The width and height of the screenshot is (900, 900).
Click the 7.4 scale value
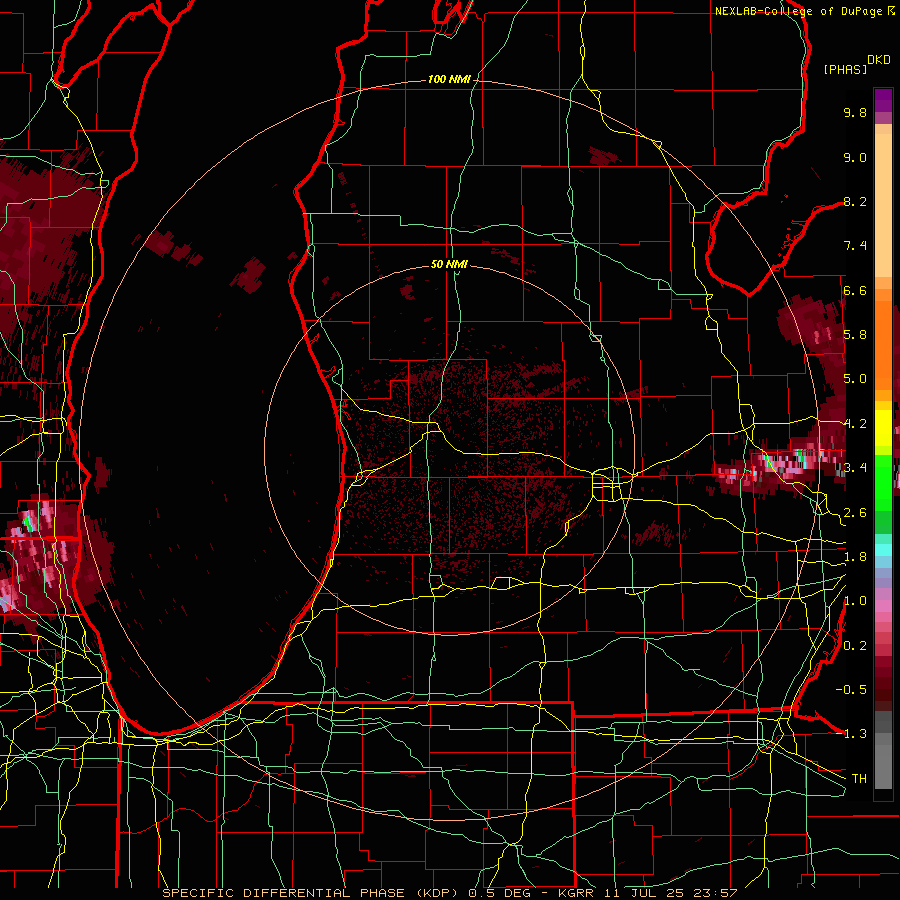[855, 246]
